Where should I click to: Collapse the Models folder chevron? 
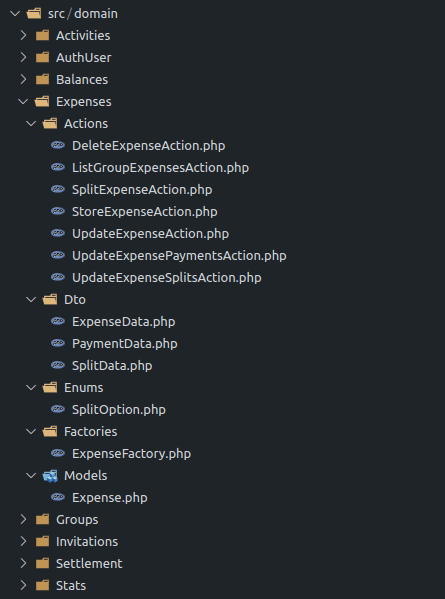pyautogui.click(x=31, y=476)
